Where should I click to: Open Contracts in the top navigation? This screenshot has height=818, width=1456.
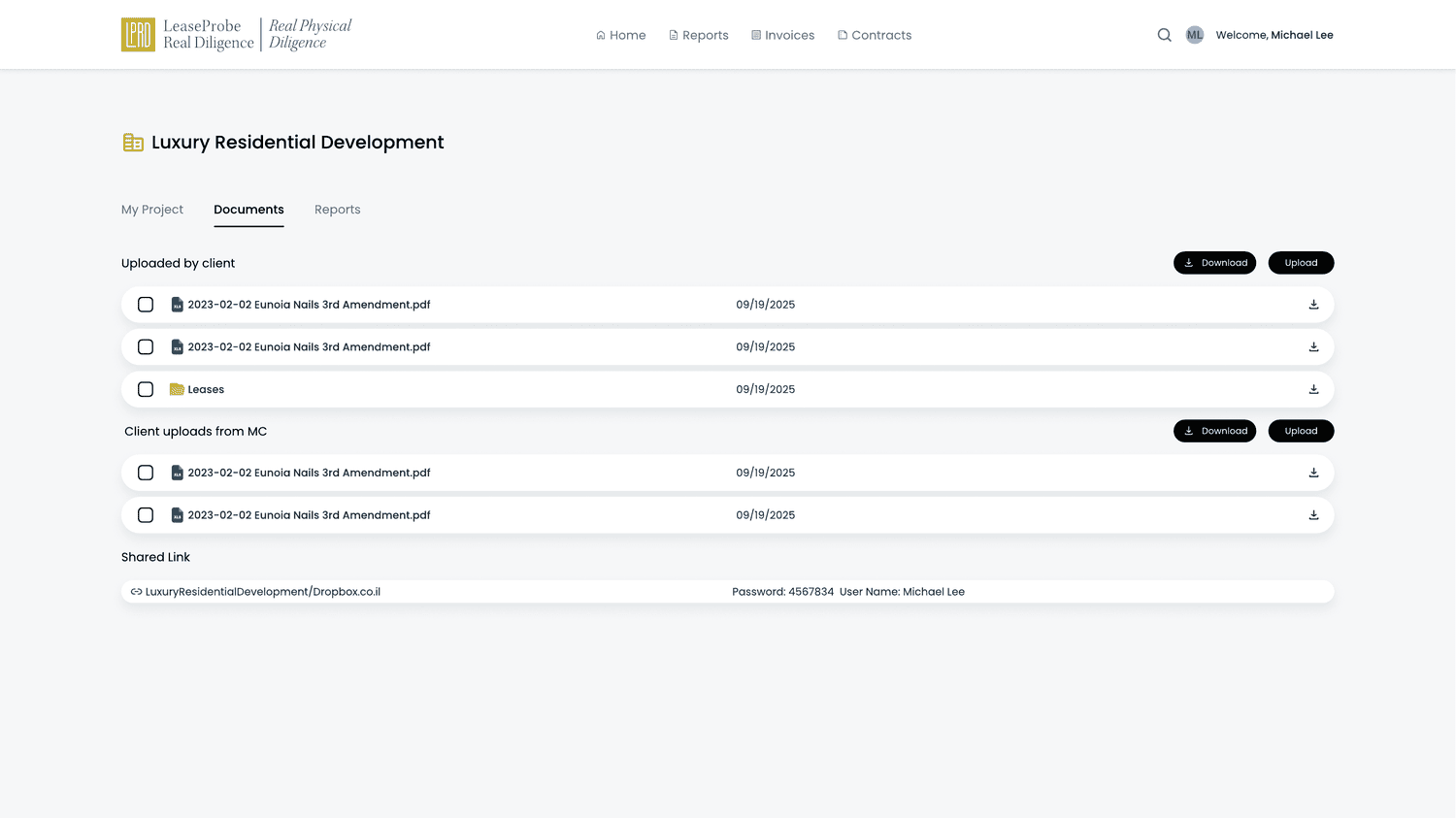pyautogui.click(x=875, y=35)
